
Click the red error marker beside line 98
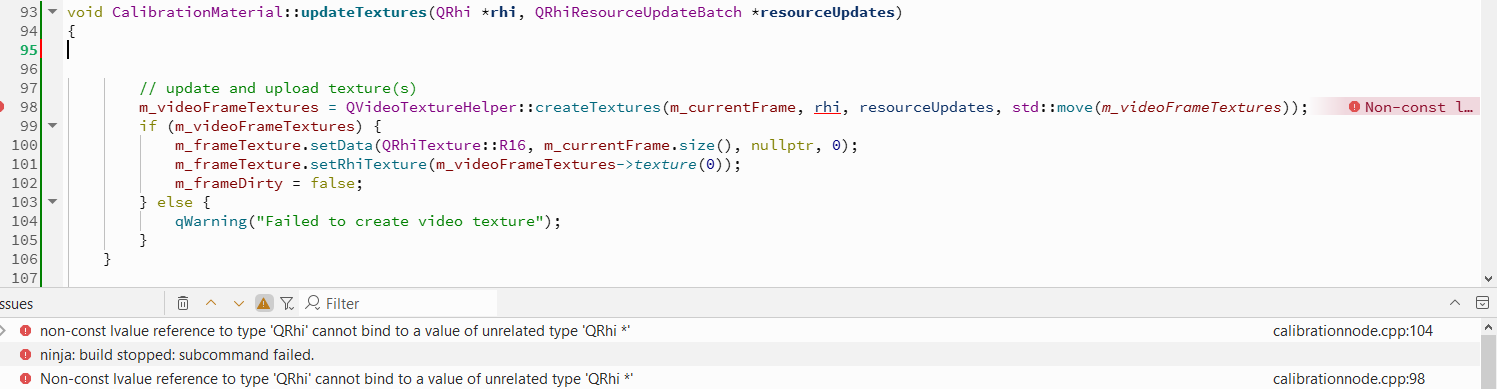(3, 107)
